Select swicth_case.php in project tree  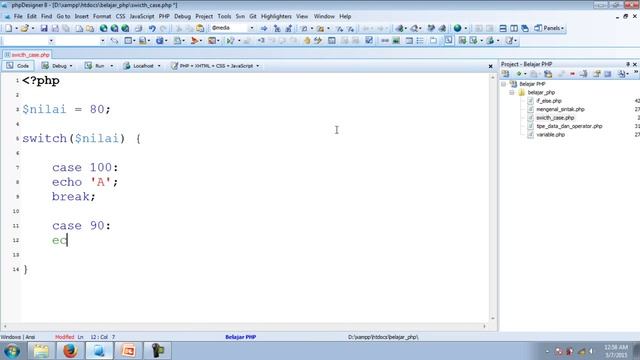point(555,118)
